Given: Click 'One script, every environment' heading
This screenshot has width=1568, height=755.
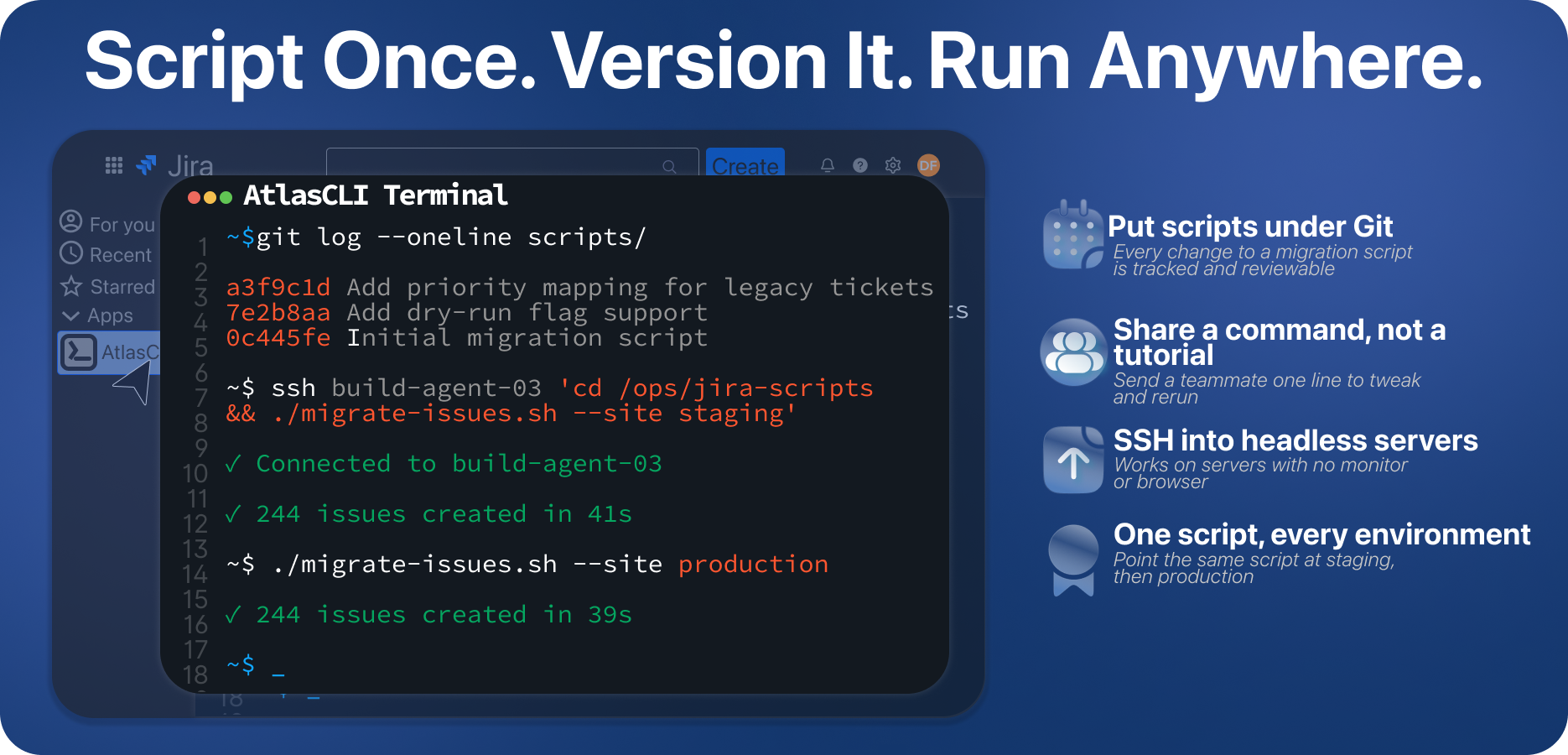Looking at the screenshot, I should coord(1322,534).
